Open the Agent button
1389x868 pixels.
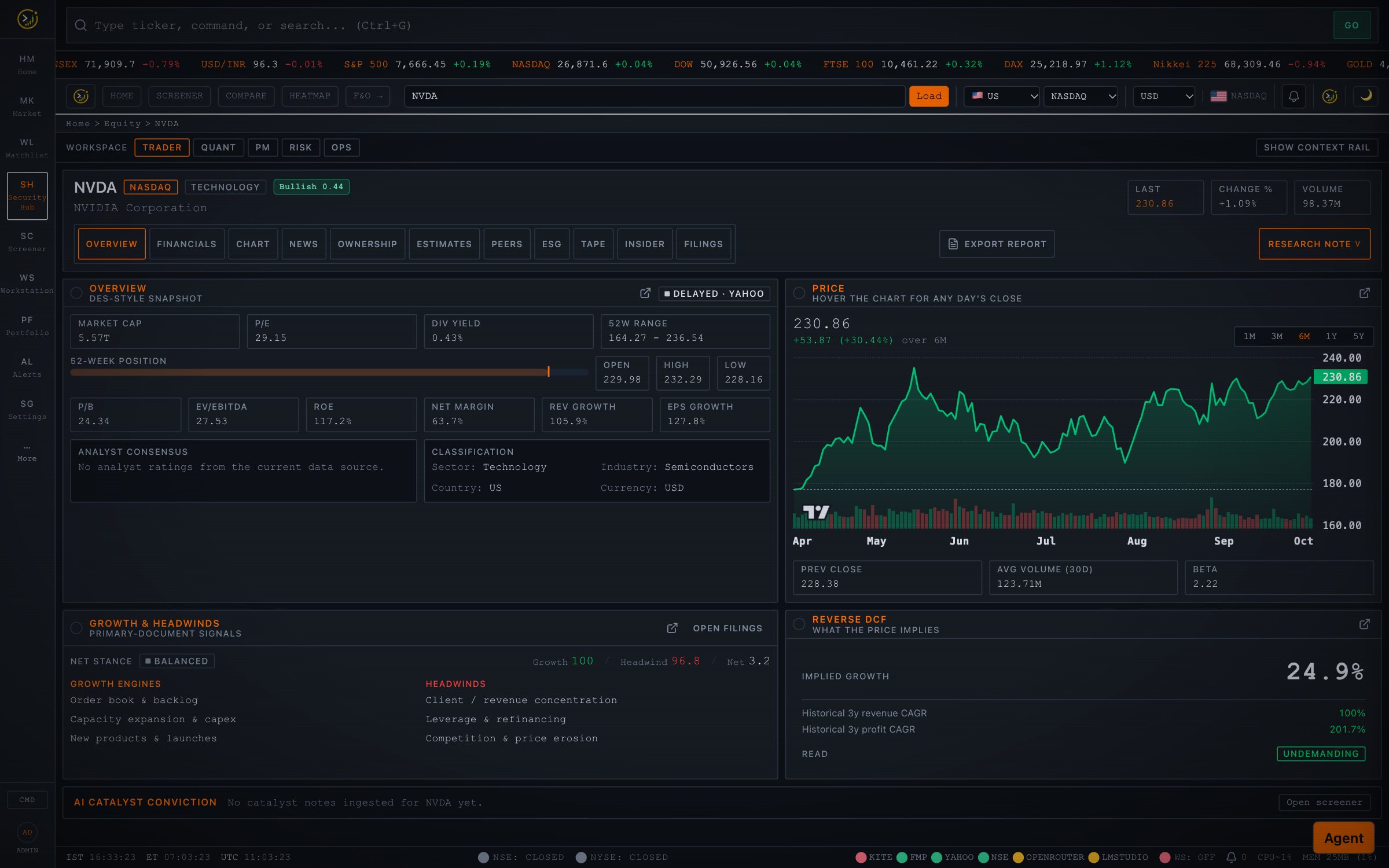tap(1343, 838)
